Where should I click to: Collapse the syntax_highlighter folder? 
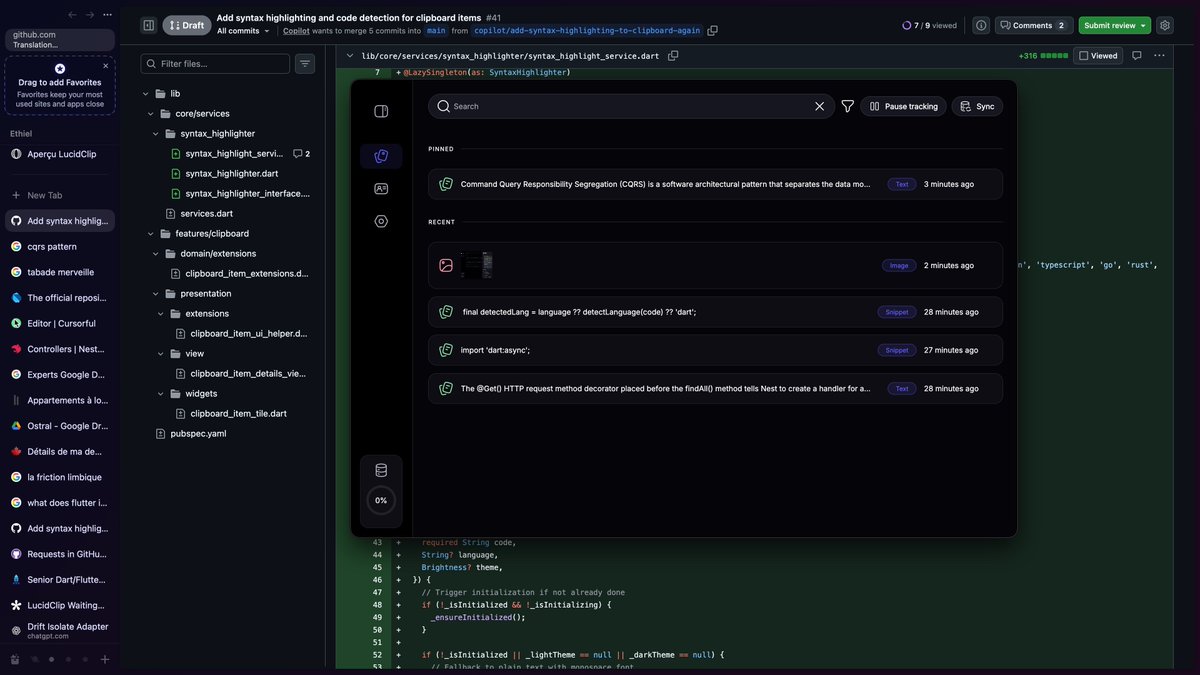156,133
